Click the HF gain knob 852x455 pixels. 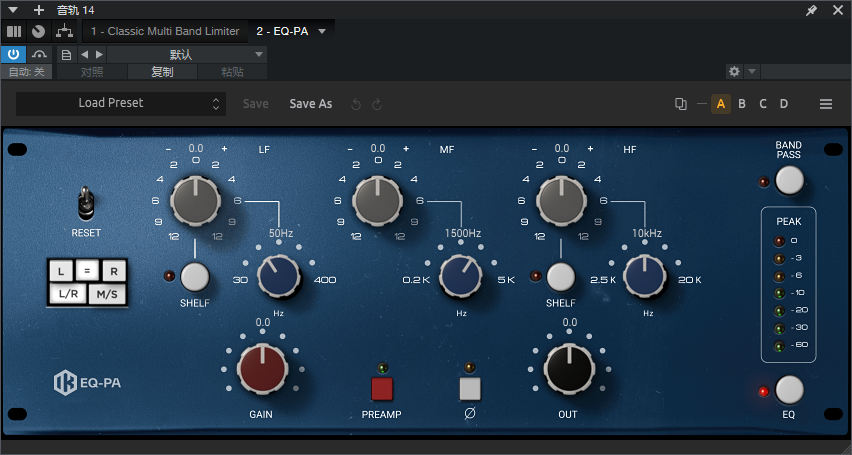click(561, 201)
